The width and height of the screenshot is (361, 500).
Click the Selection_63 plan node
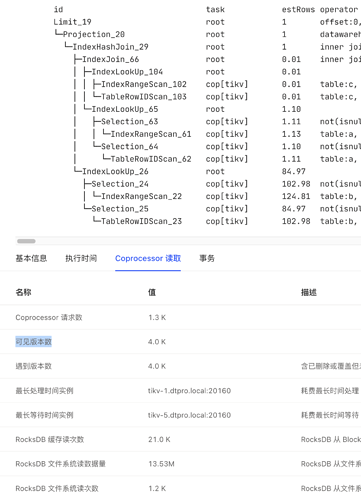(129, 122)
